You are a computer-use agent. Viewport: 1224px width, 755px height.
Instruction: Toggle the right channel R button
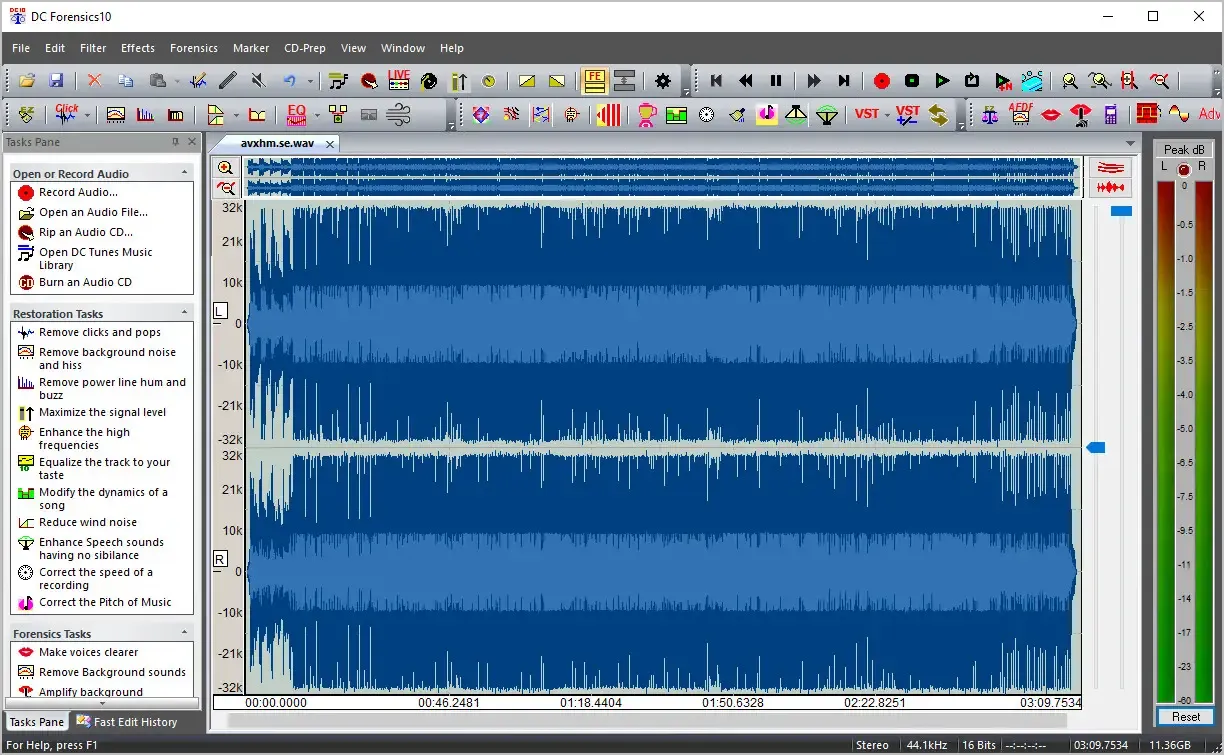(x=221, y=559)
